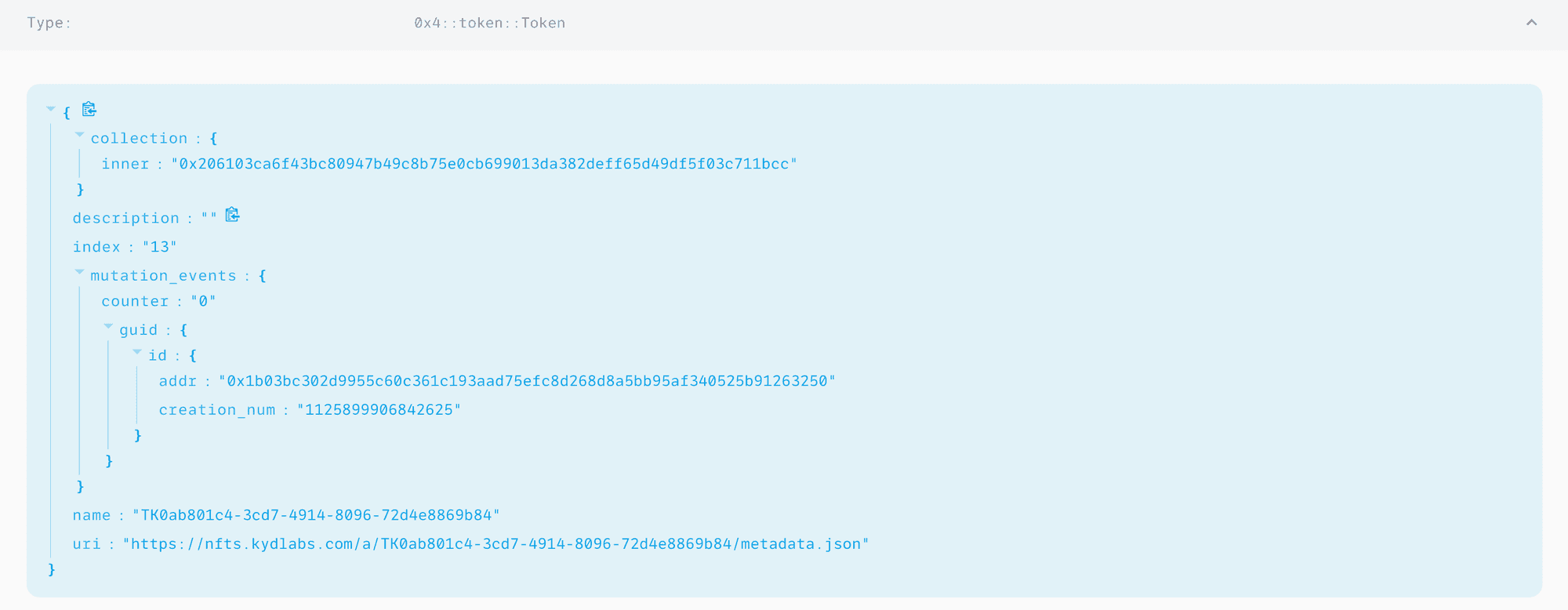The width and height of the screenshot is (1568, 610).
Task: Select the name value string
Action: [x=316, y=515]
